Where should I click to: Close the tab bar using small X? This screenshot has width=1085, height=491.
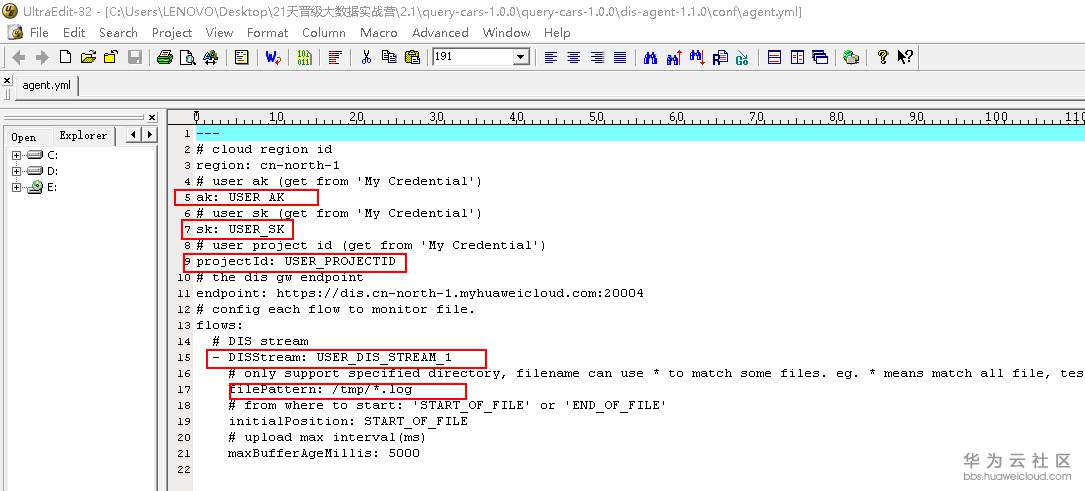tap(7, 81)
